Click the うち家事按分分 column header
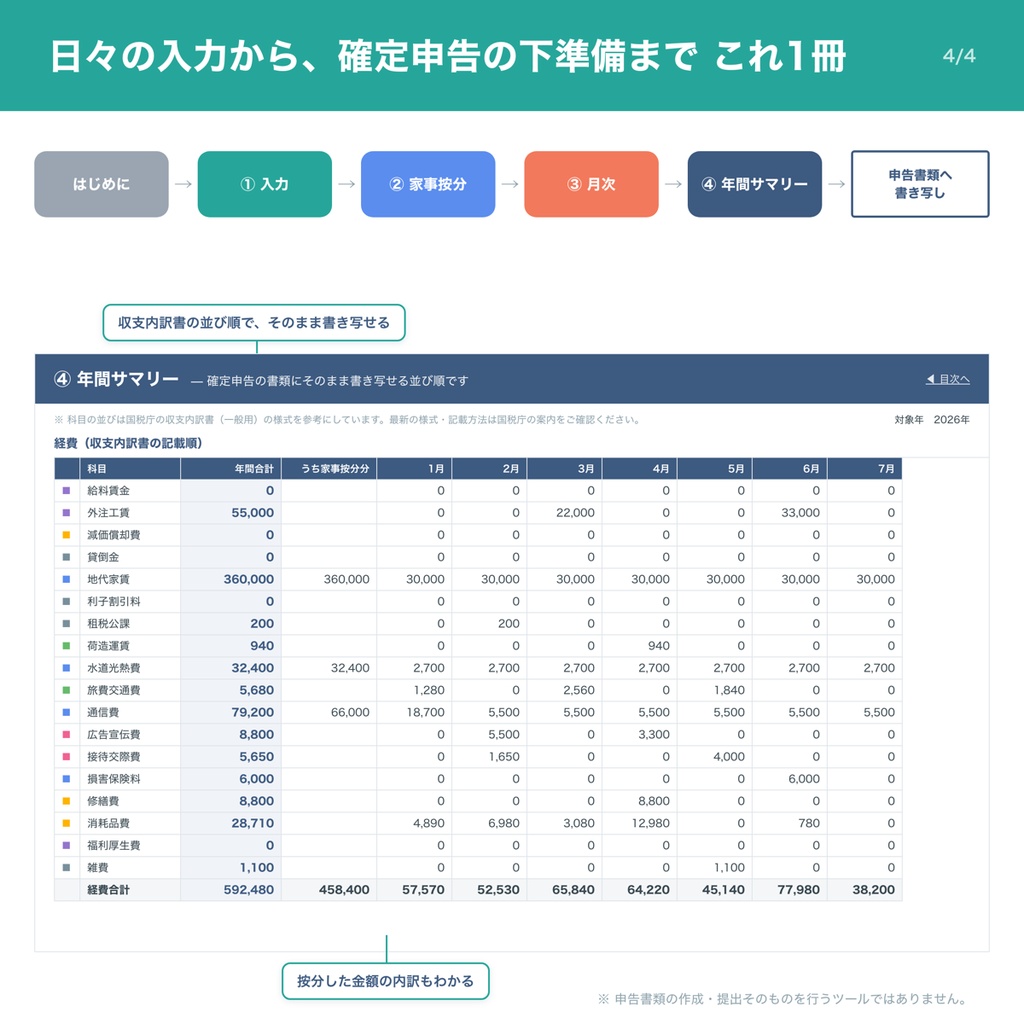Viewport: 1024px width, 1024px height. [x=329, y=469]
